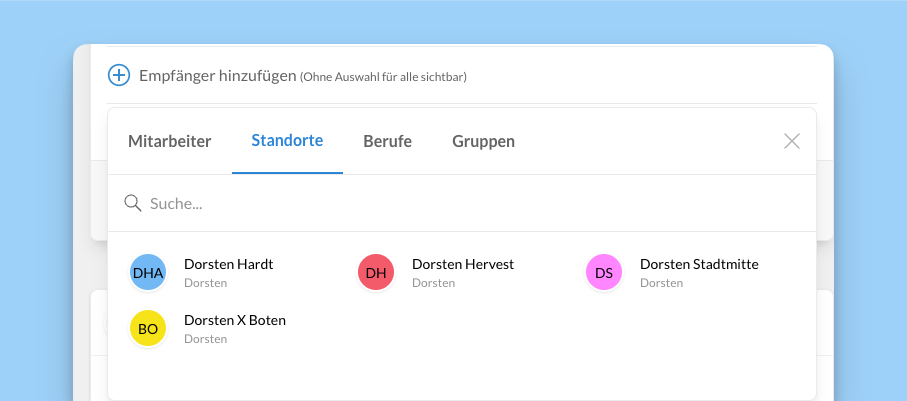Click the pink DS avatar

(x=604, y=272)
